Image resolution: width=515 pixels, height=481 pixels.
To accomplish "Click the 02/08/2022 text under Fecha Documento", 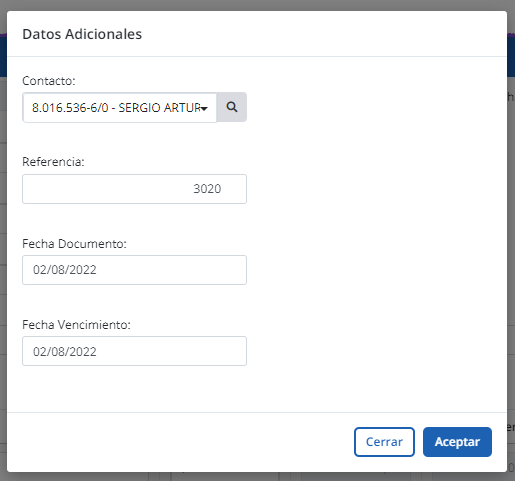I will [65, 270].
